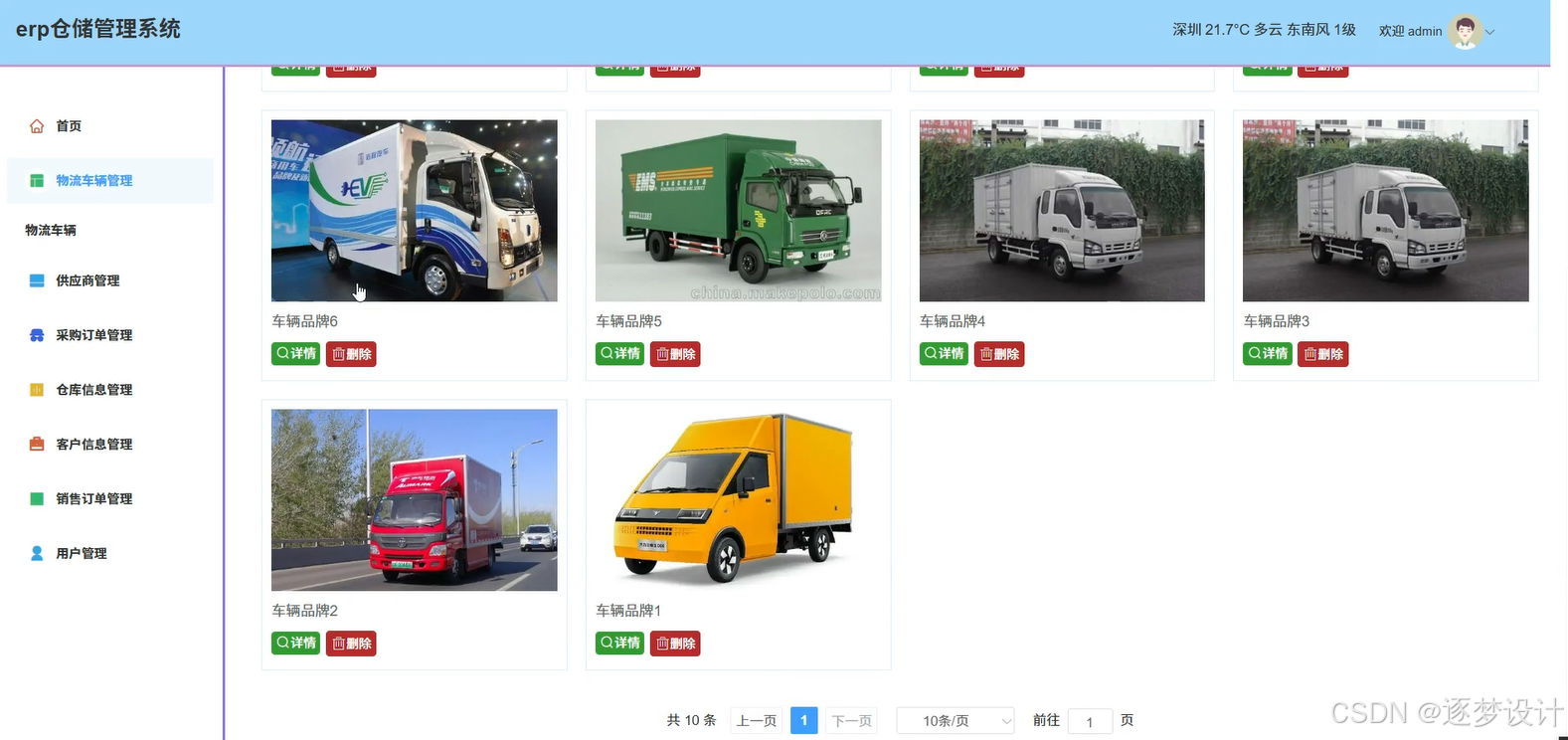Image resolution: width=1568 pixels, height=740 pixels.
Task: View 详情 for 车辆品牌4
Action: tap(944, 354)
